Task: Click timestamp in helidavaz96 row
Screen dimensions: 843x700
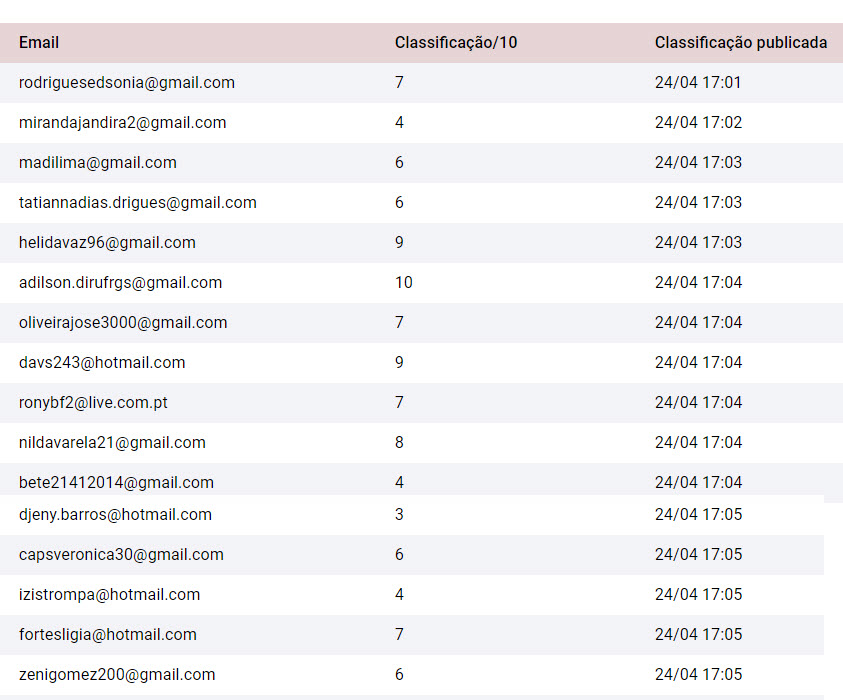Action: (698, 242)
